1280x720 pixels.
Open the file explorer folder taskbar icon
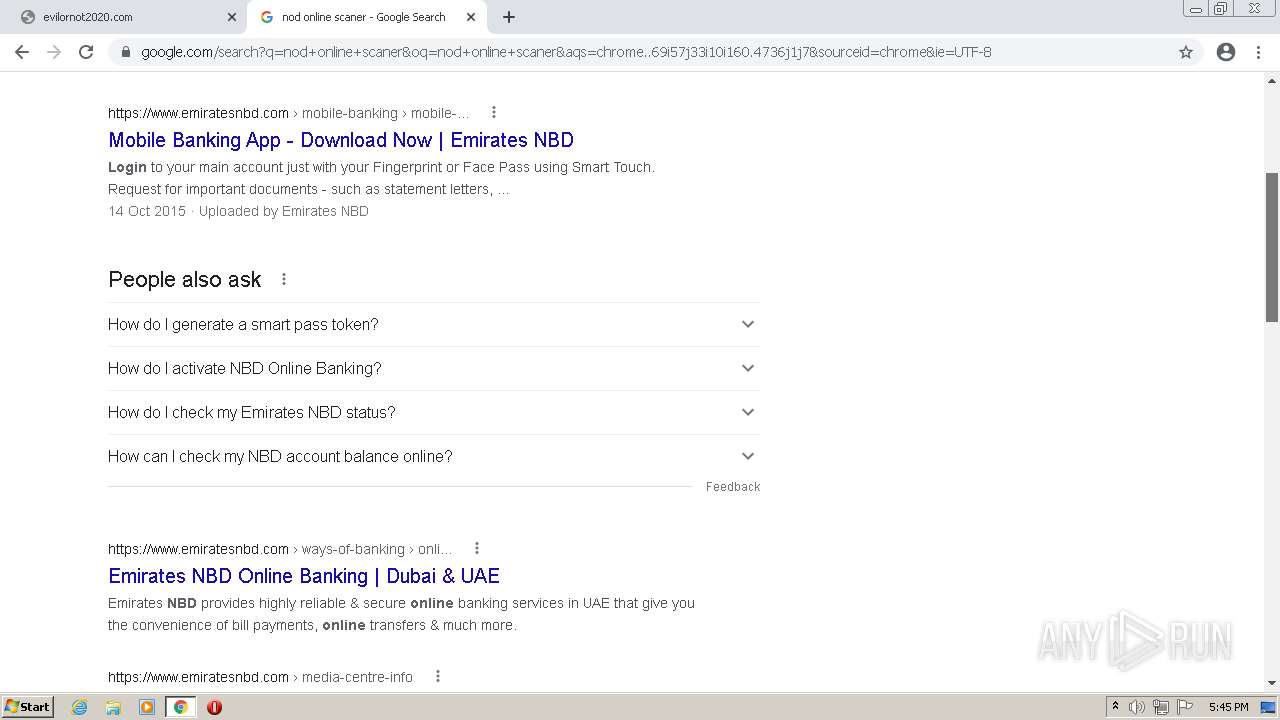click(113, 707)
